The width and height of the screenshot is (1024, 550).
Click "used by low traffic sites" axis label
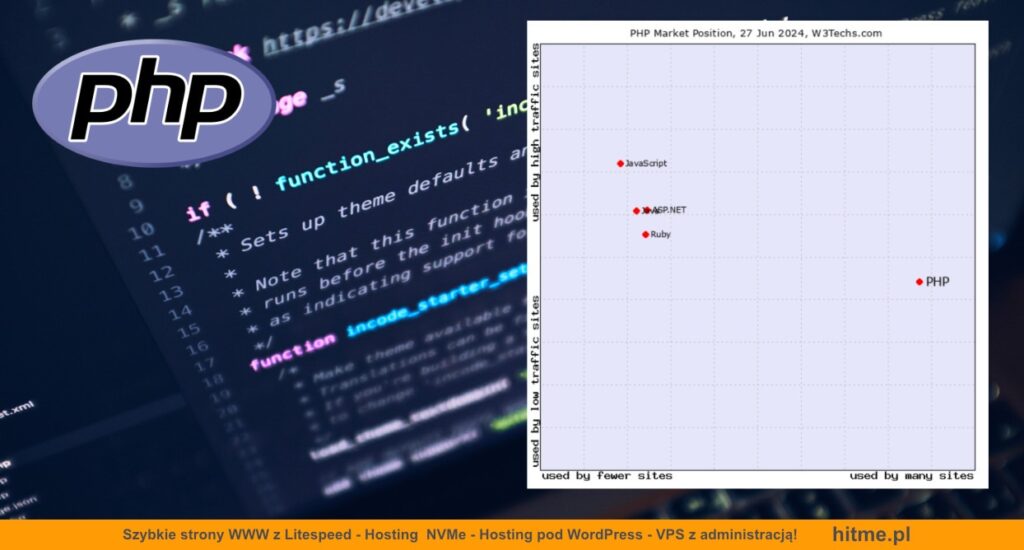pos(537,380)
